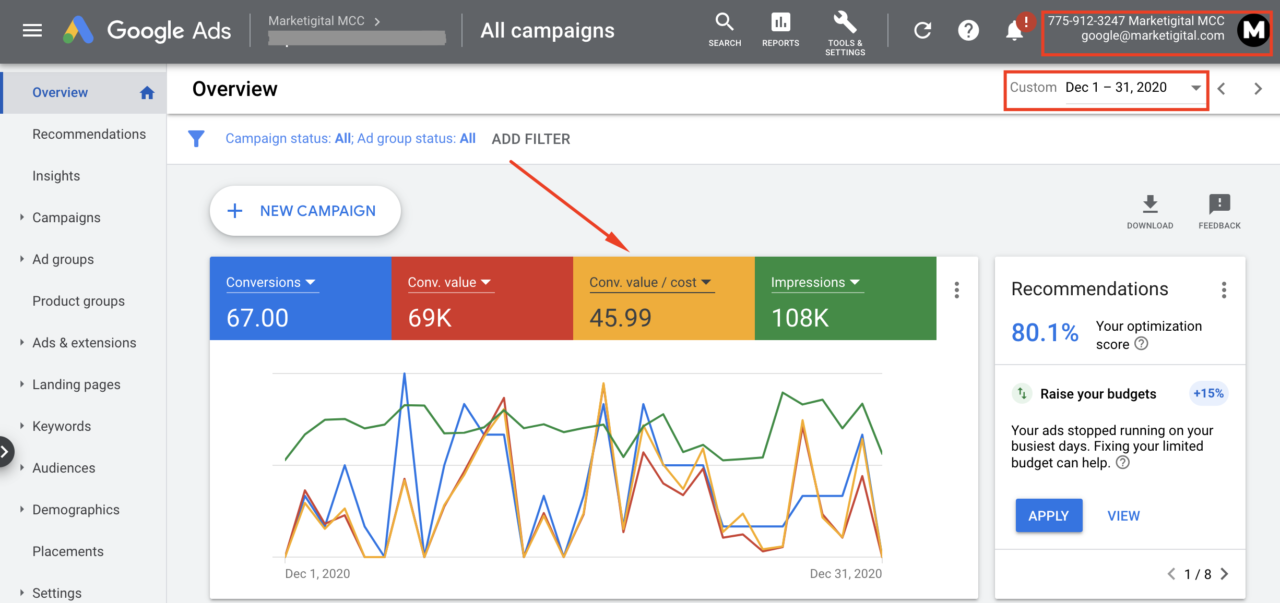Open the Conversions metric dropdown
The image size is (1280, 603).
coord(271,283)
